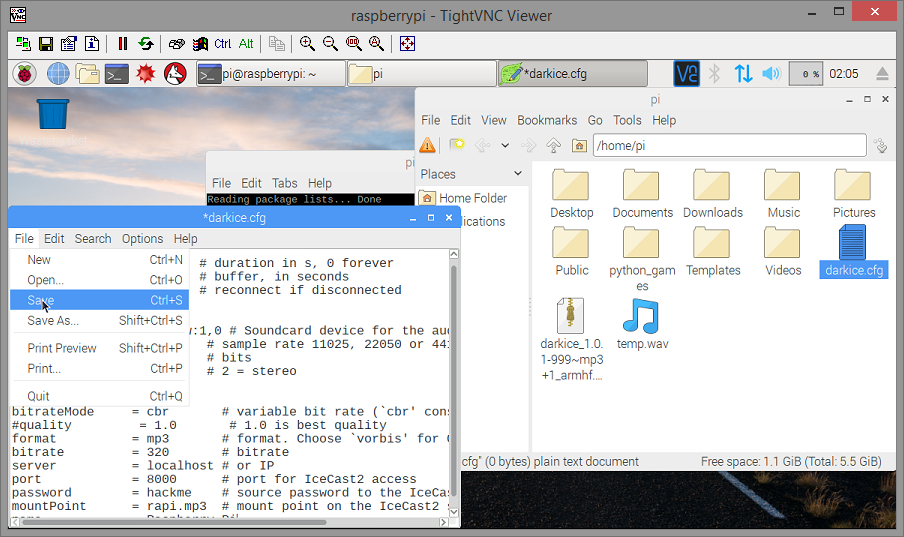
Task: Select the Music folder
Action: click(783, 194)
